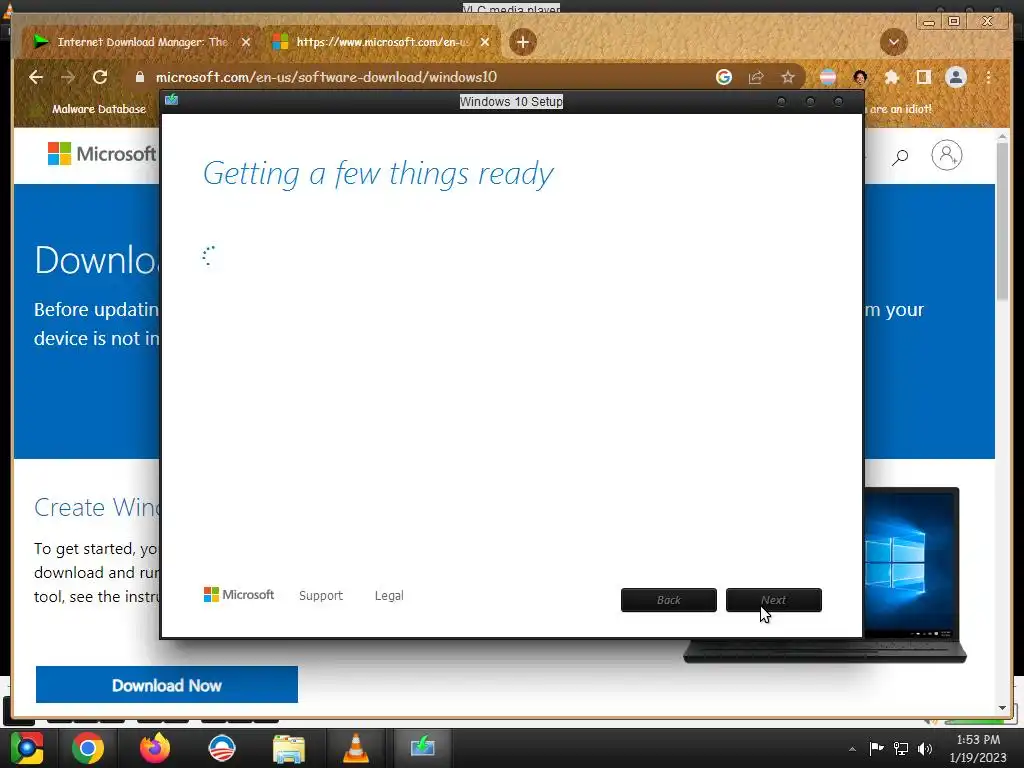Open the Action Center flag icon
The width and height of the screenshot is (1024, 768).
click(x=876, y=748)
